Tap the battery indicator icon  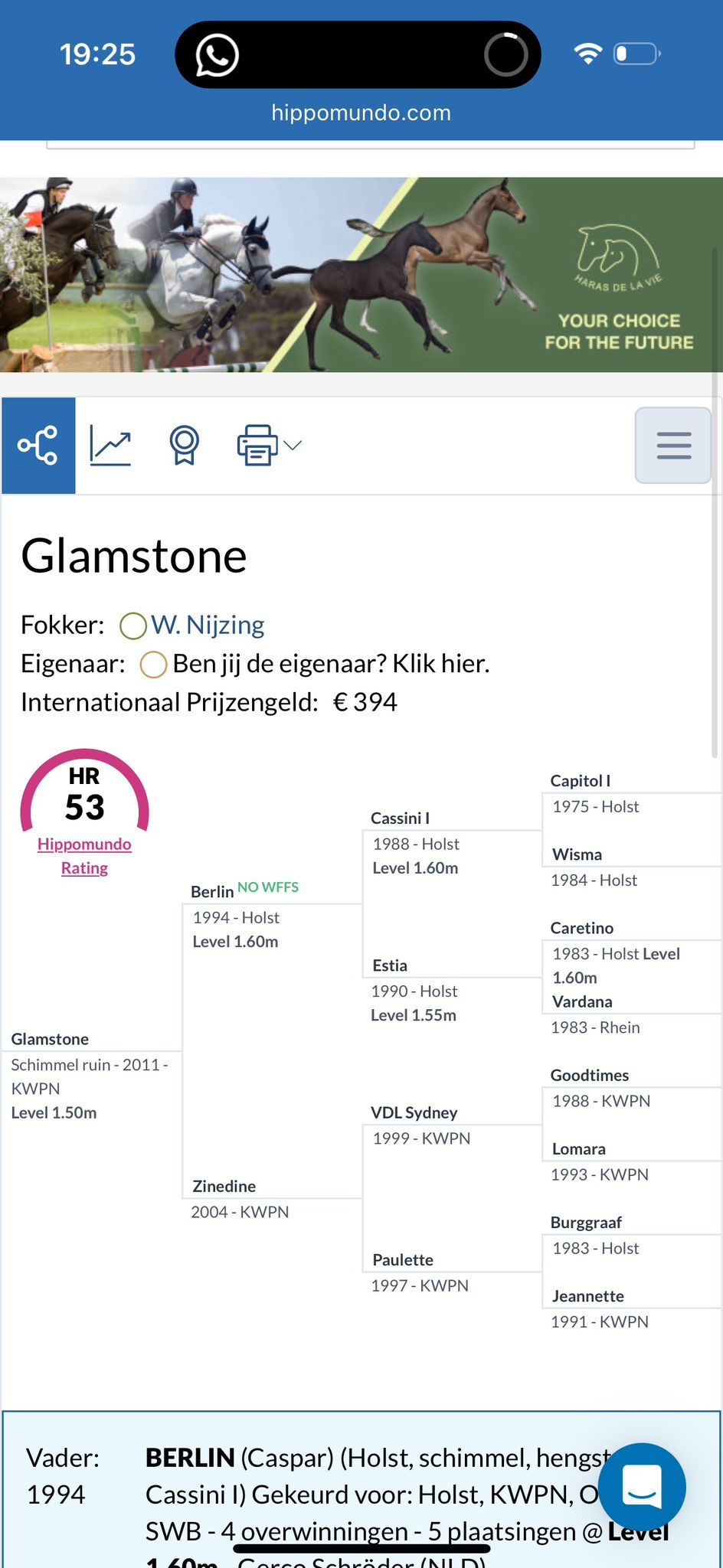[x=637, y=54]
